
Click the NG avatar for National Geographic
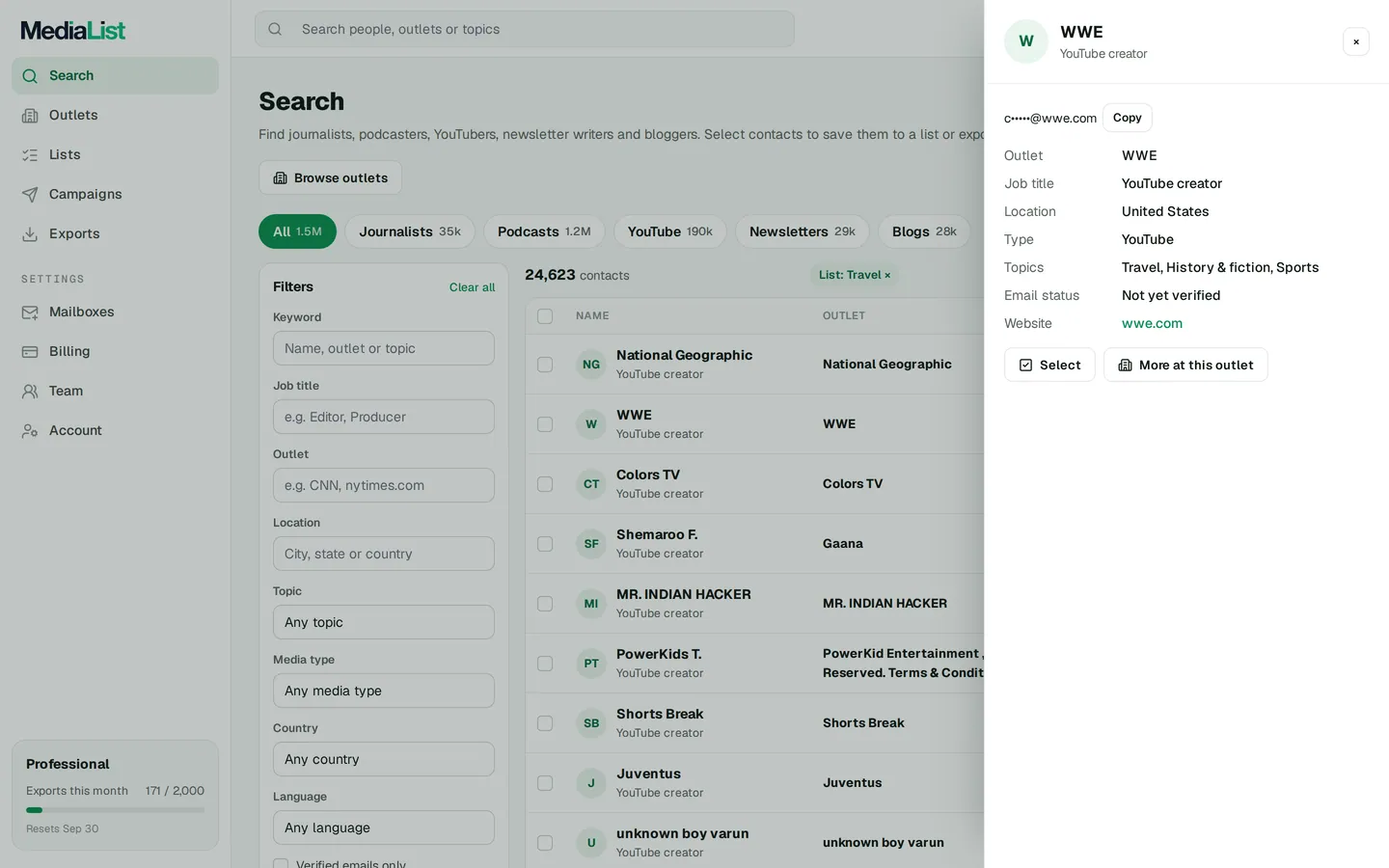tap(591, 365)
